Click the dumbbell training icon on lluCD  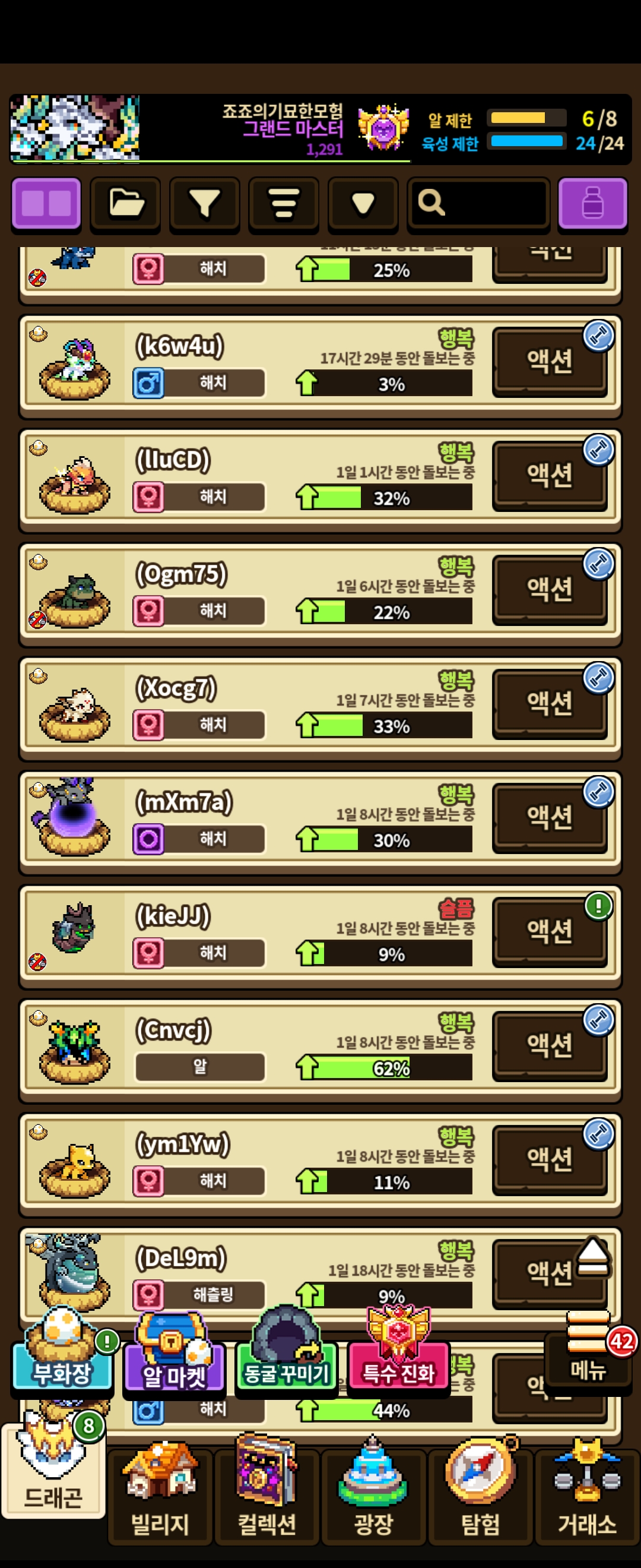click(598, 450)
